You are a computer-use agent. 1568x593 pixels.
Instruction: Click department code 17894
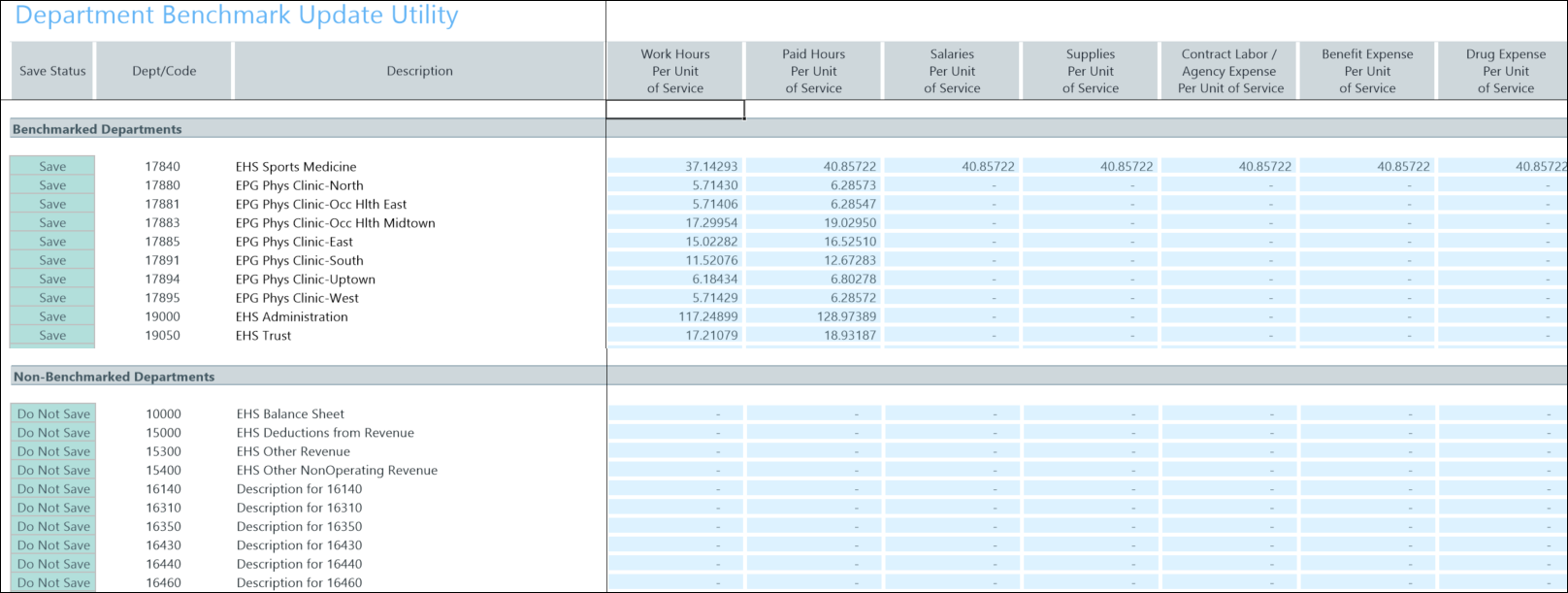tap(163, 280)
